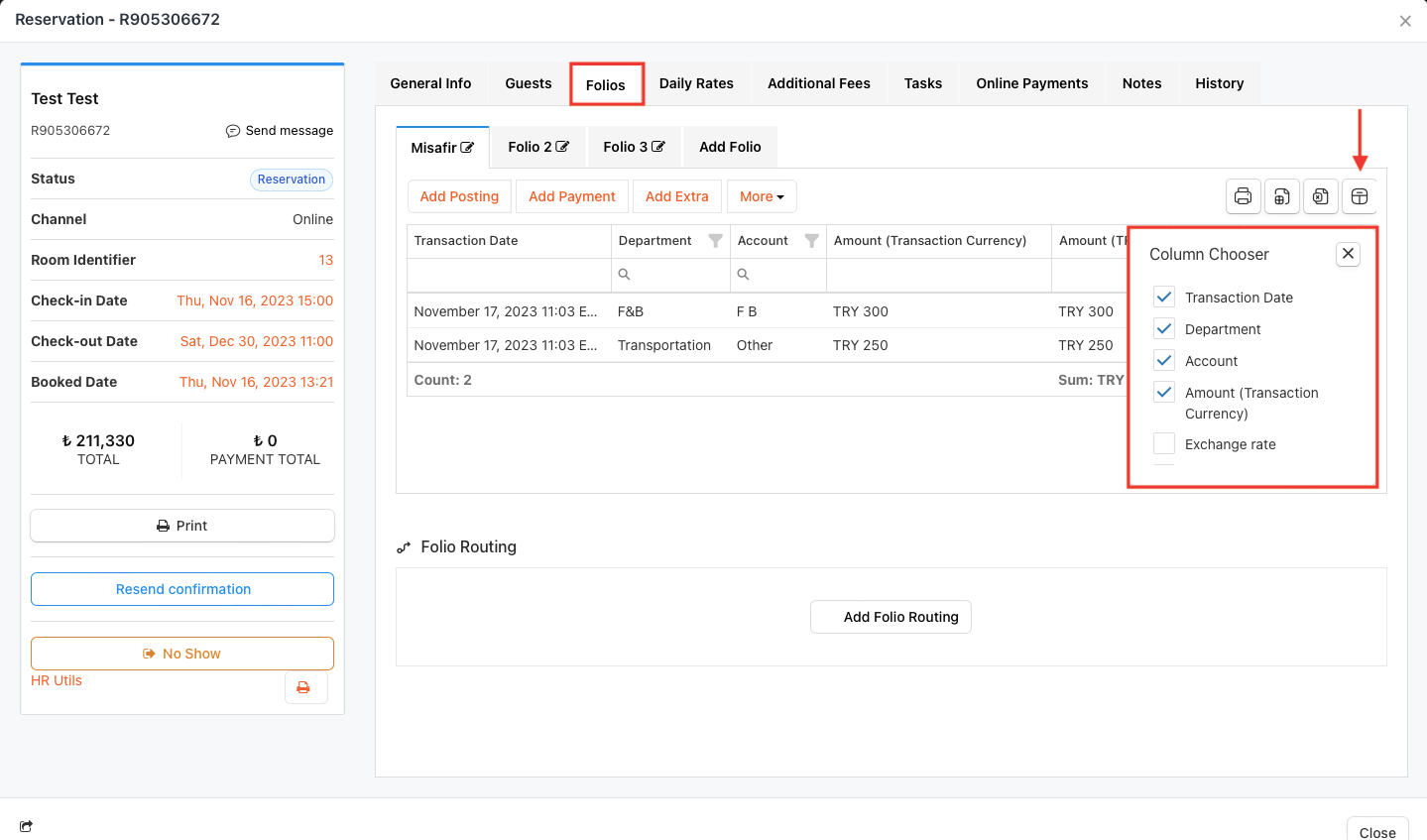Click the Add Posting button
1427x840 pixels.
tap(459, 196)
